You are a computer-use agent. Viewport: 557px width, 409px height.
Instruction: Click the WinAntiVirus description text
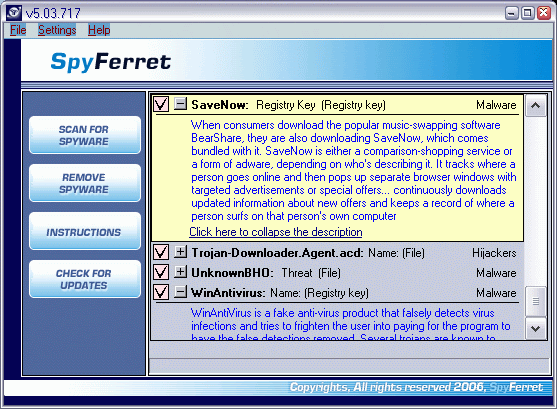click(351, 323)
